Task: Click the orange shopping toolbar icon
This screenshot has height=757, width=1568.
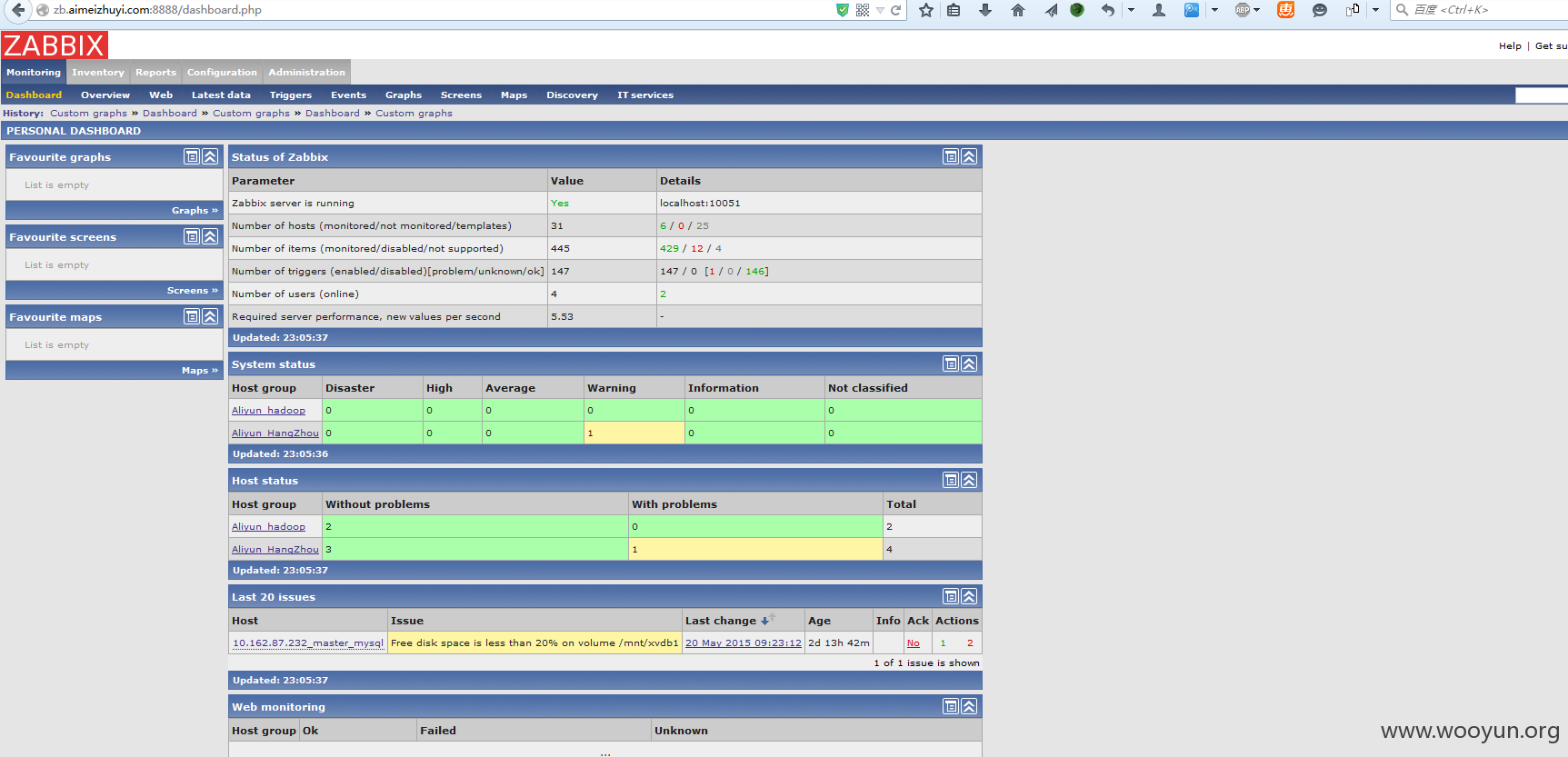Action: pos(1285,10)
